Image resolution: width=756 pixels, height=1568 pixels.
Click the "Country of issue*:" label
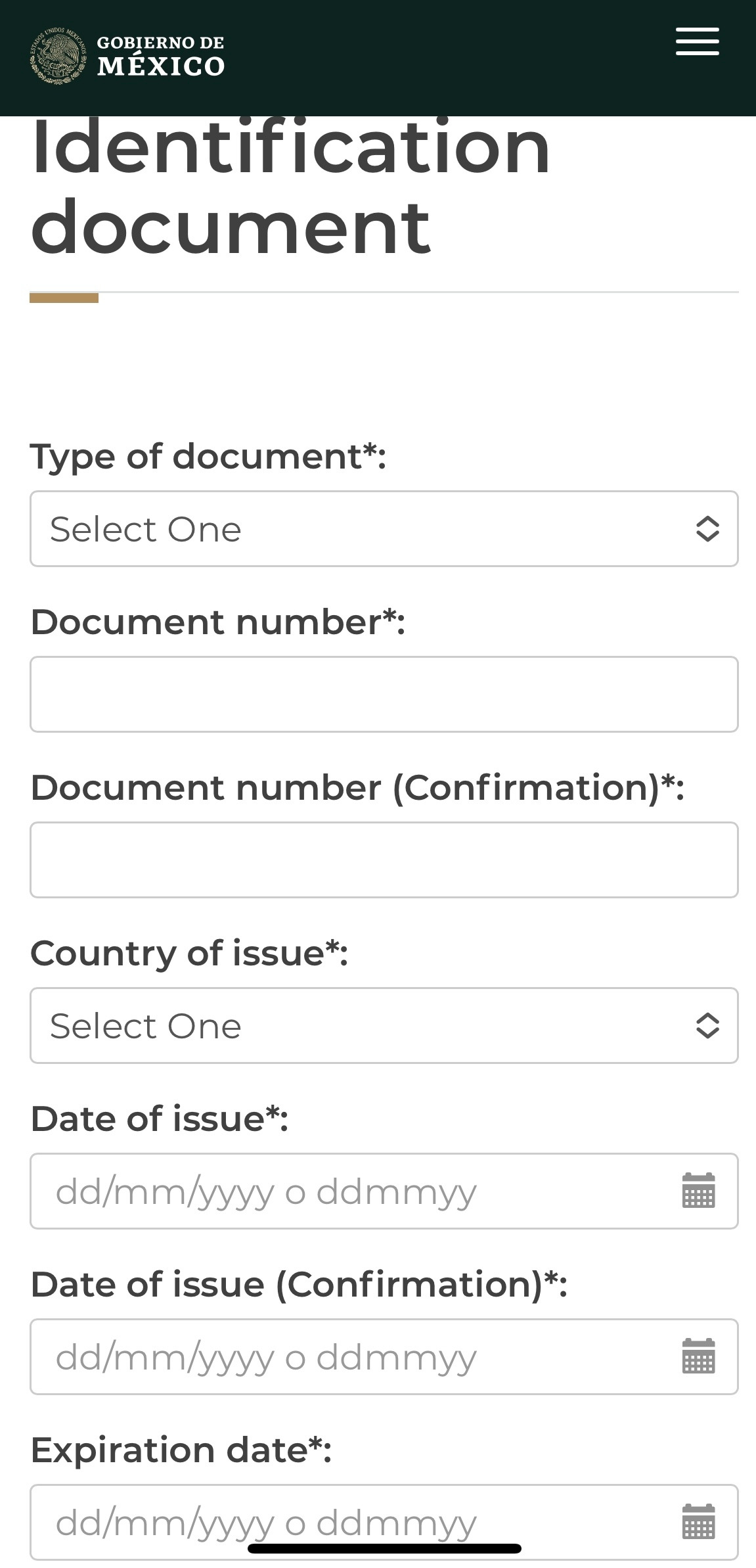pyautogui.click(x=189, y=953)
